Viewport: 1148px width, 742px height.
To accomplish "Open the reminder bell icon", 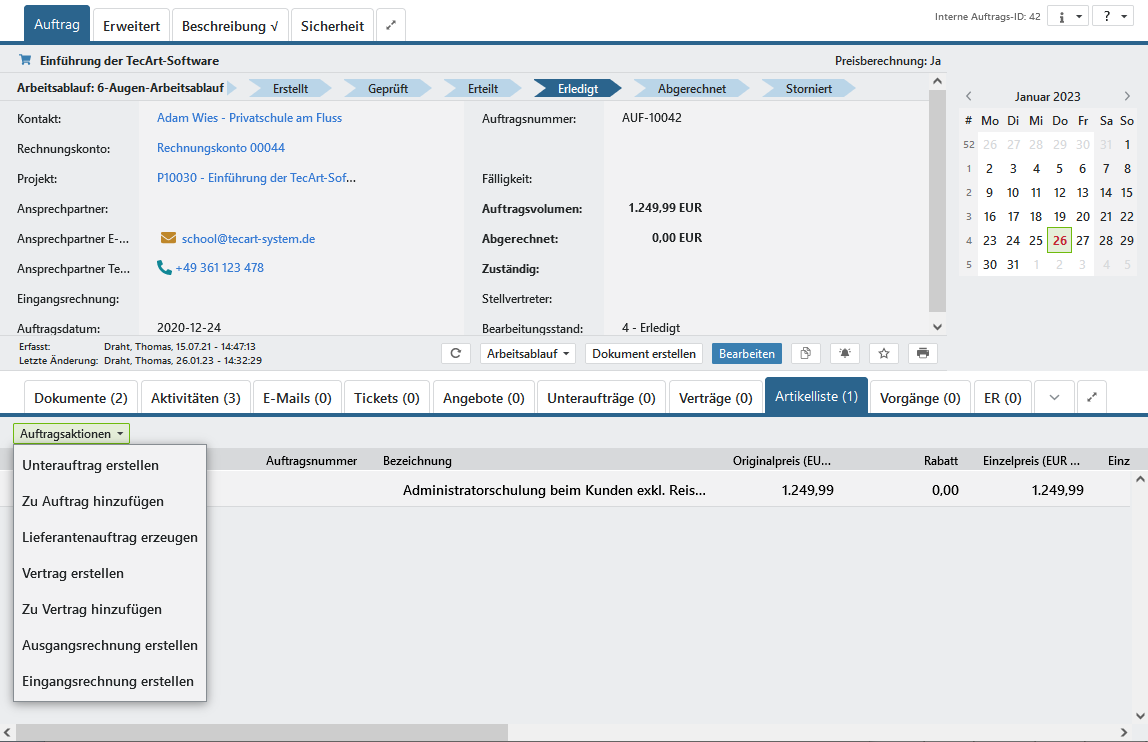I will (845, 353).
